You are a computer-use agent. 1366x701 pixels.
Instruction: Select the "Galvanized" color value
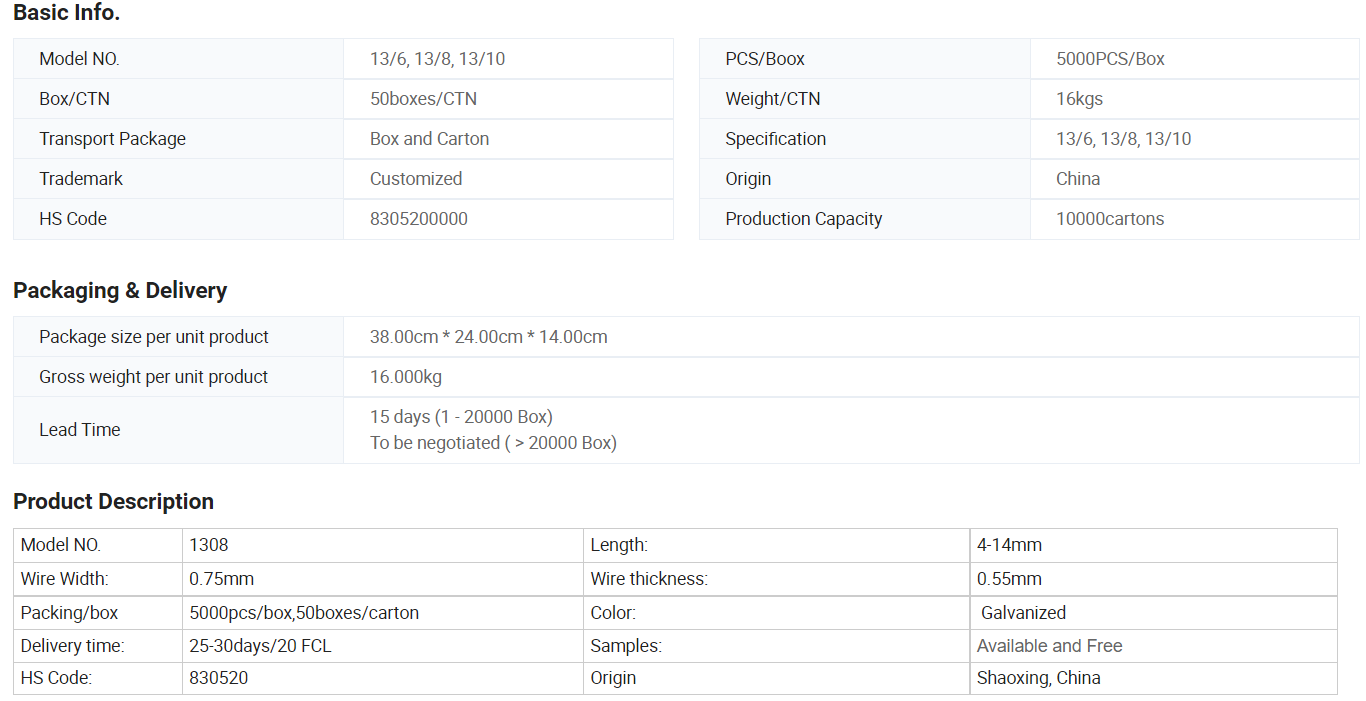tap(1023, 613)
